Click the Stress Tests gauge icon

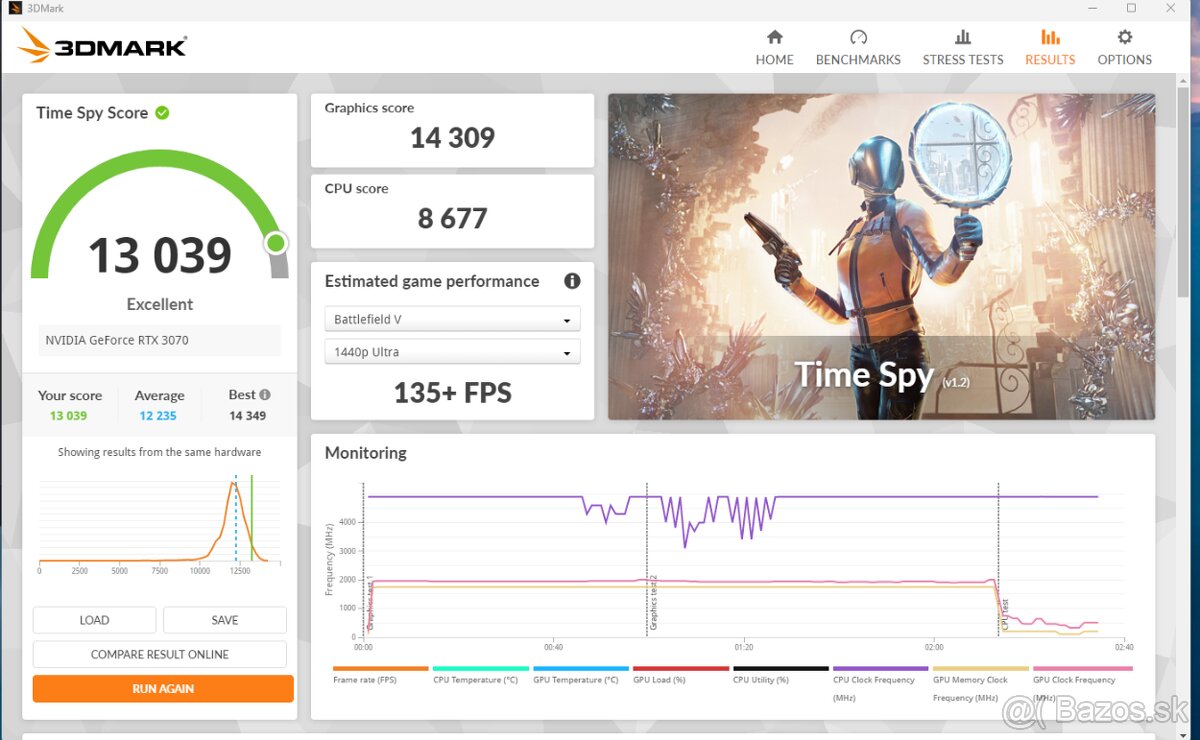(961, 38)
